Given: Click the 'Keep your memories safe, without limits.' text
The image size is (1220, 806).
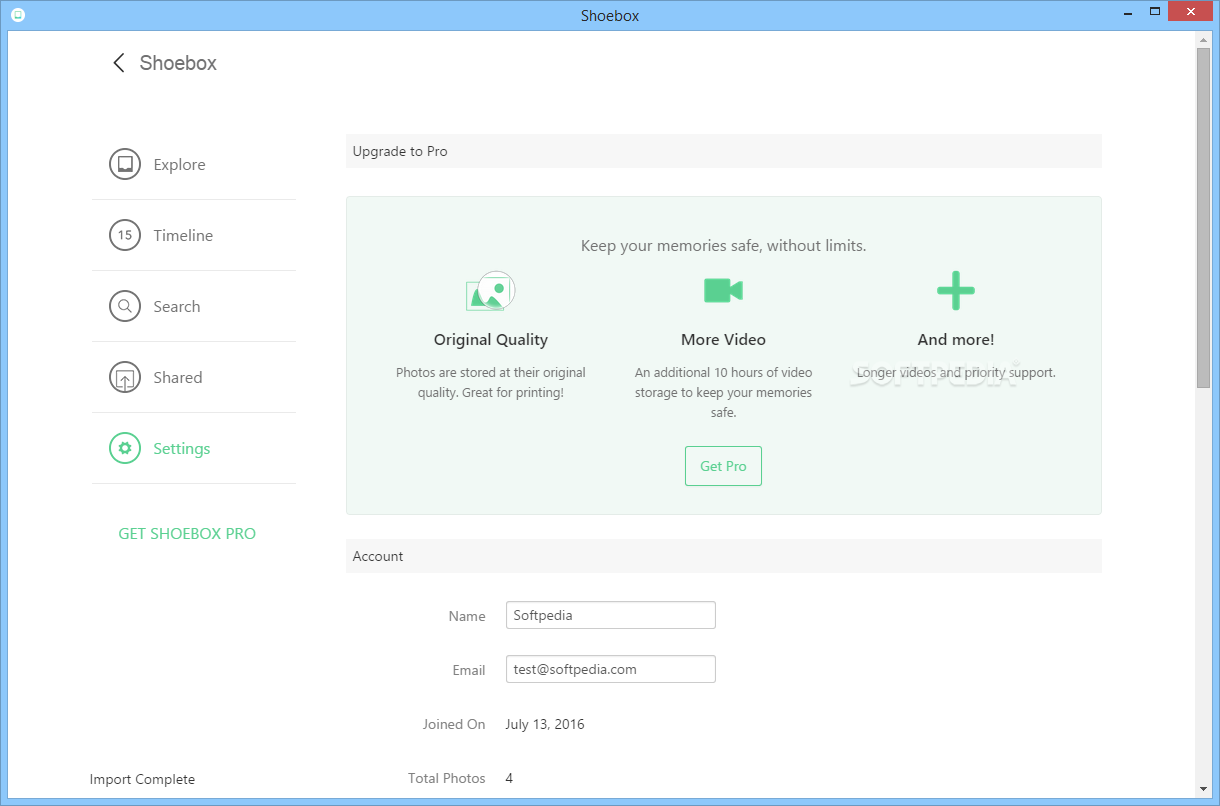Looking at the screenshot, I should [724, 246].
